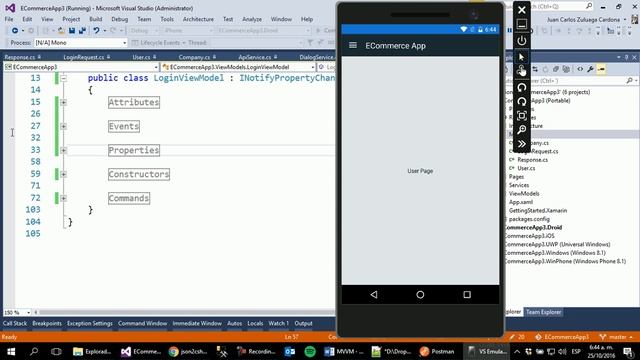
Task: Click the Undo toolbar icon
Action: pyautogui.click(x=96, y=31)
